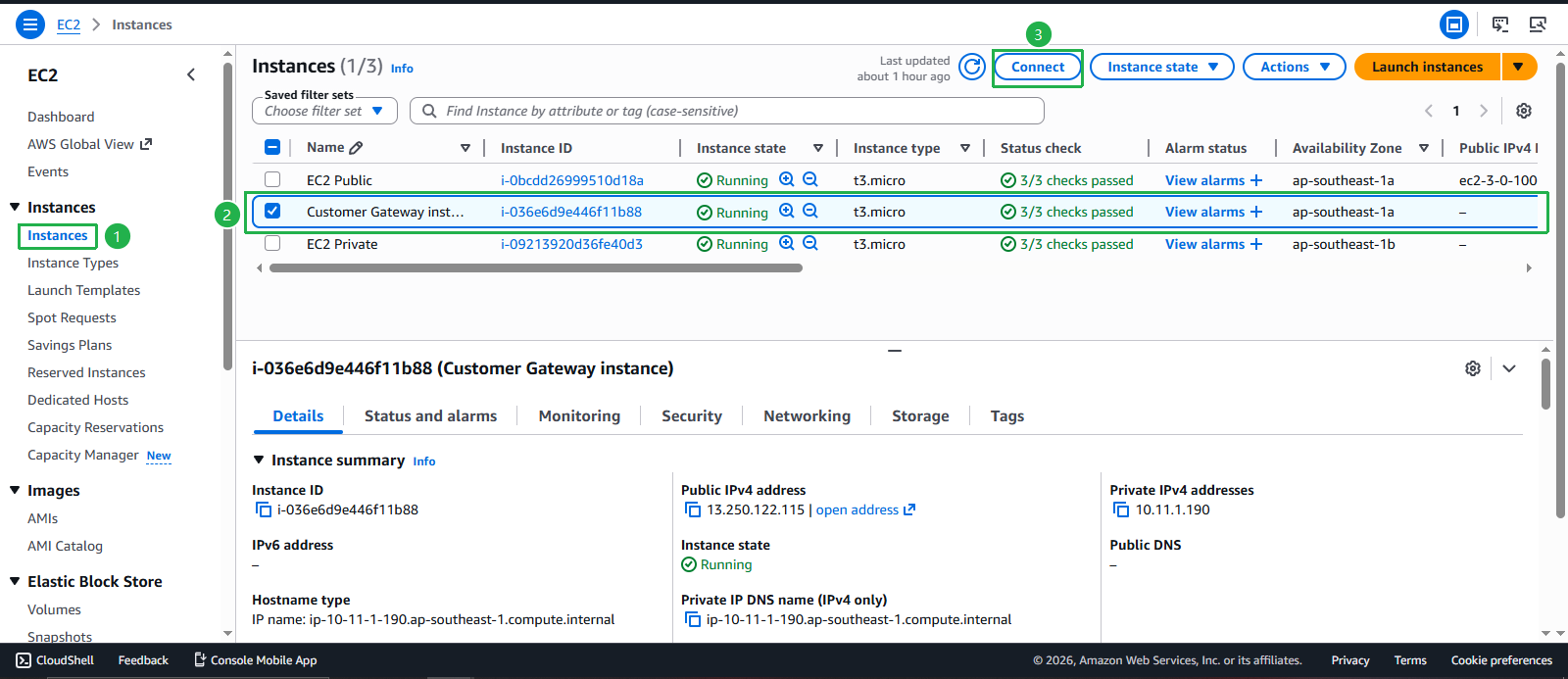Click the rightmost top bar screen icon

(1538, 24)
